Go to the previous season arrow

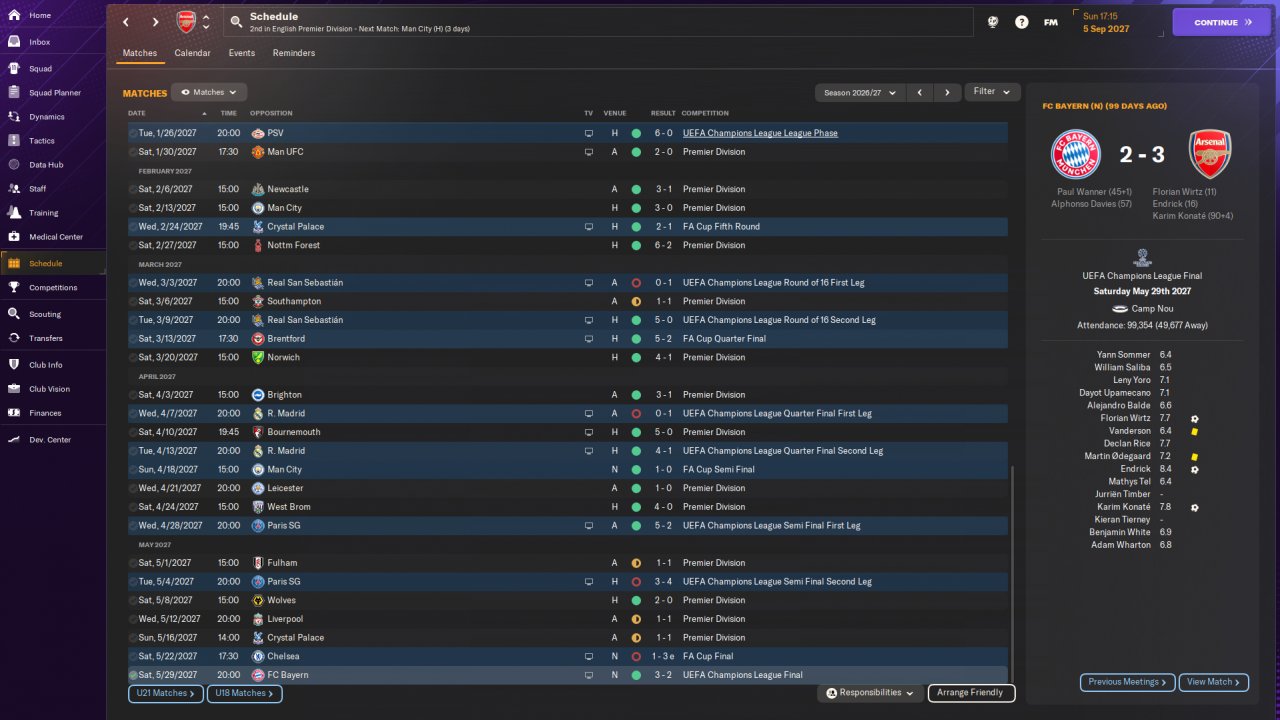click(920, 92)
